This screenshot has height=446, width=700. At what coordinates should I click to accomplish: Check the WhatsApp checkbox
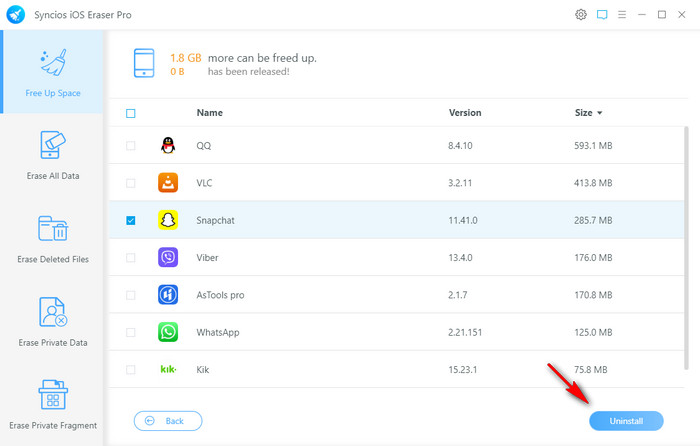pos(130,333)
